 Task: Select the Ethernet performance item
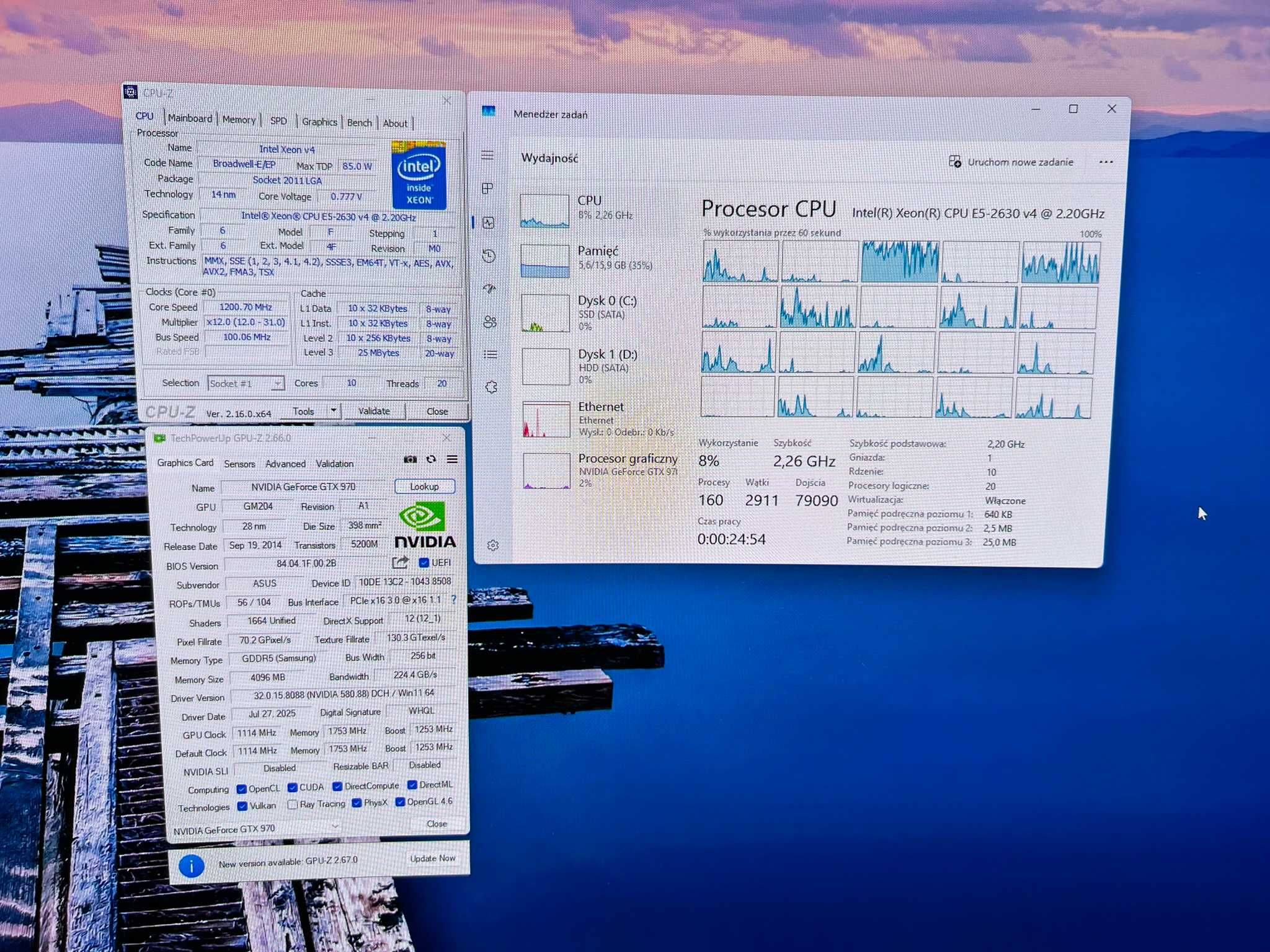(x=599, y=419)
